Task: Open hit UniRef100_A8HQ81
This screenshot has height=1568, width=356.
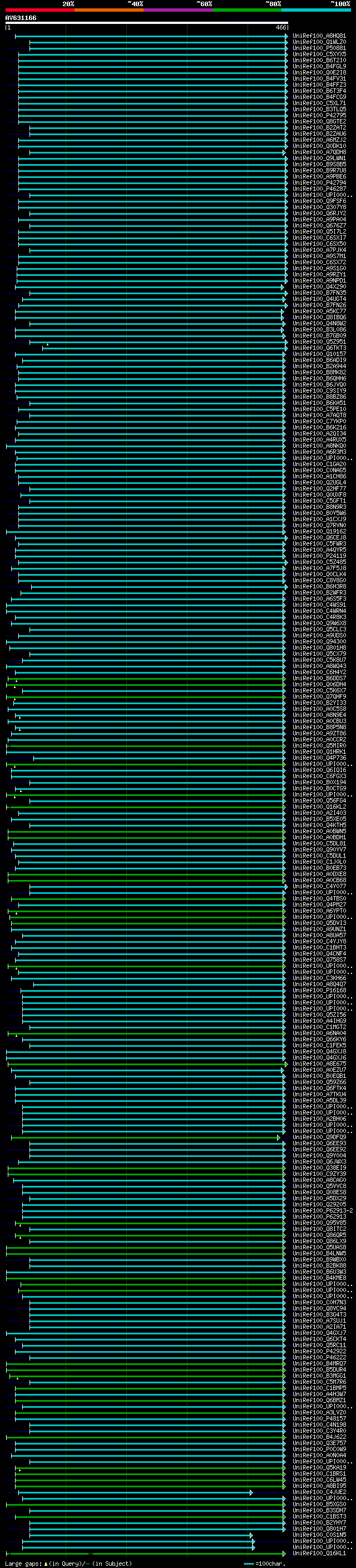Action: click(319, 36)
